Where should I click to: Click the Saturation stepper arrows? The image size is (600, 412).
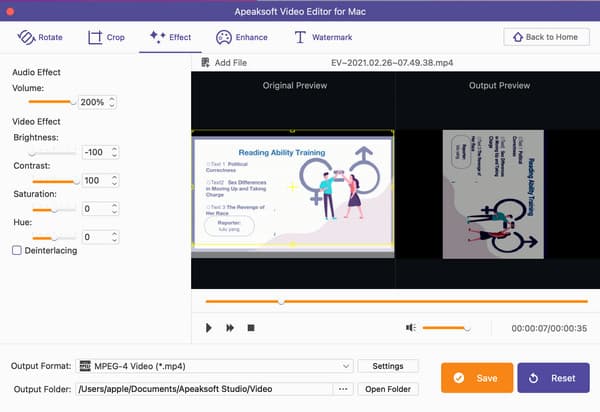114,209
